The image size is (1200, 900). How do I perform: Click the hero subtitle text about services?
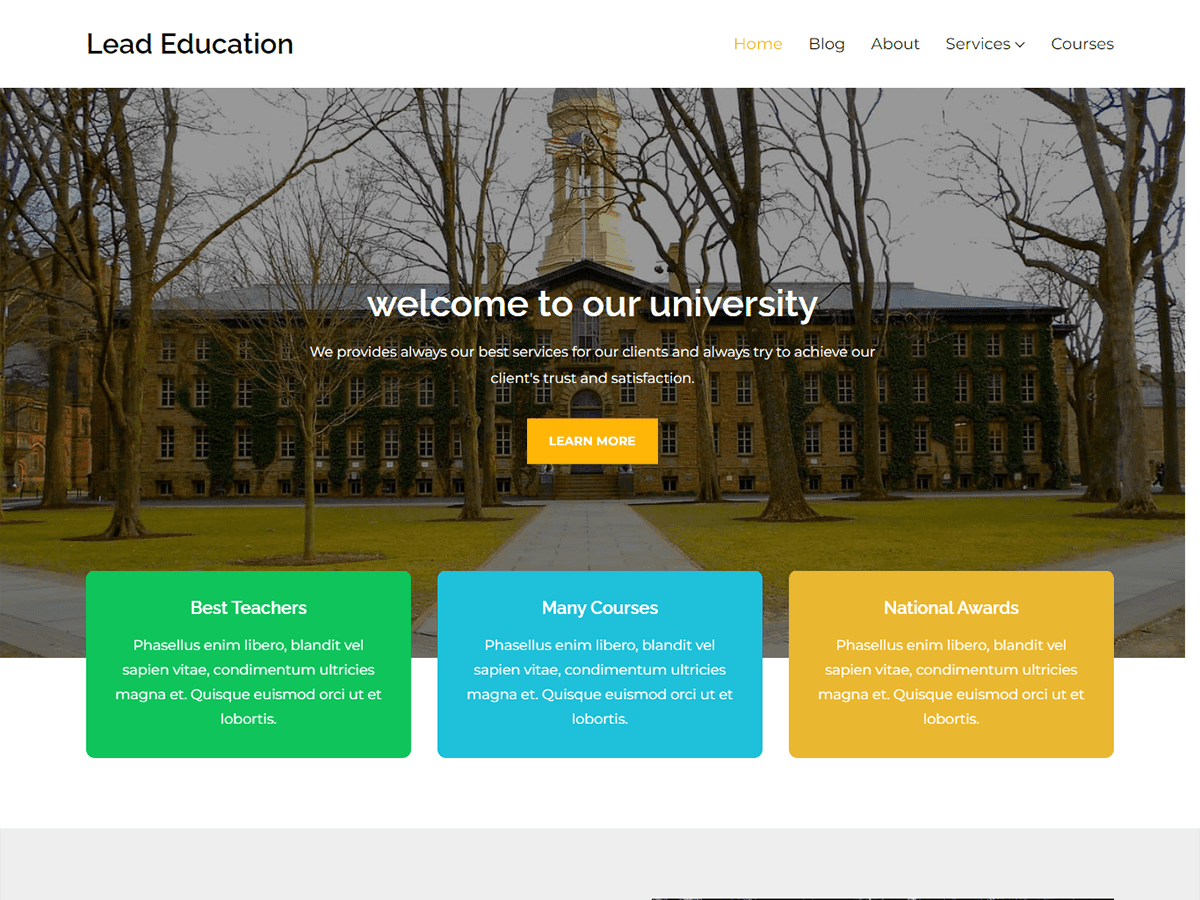pos(593,364)
